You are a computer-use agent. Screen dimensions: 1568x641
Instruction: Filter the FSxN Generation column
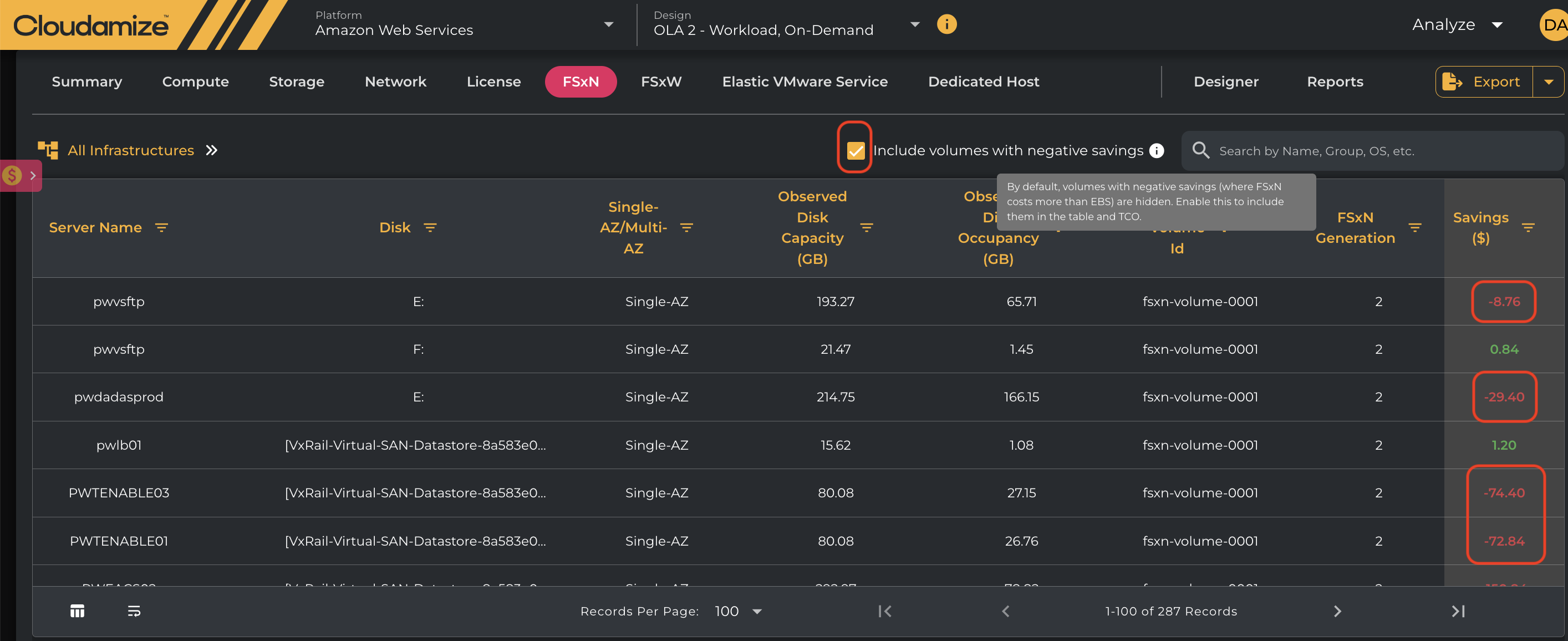click(1414, 228)
